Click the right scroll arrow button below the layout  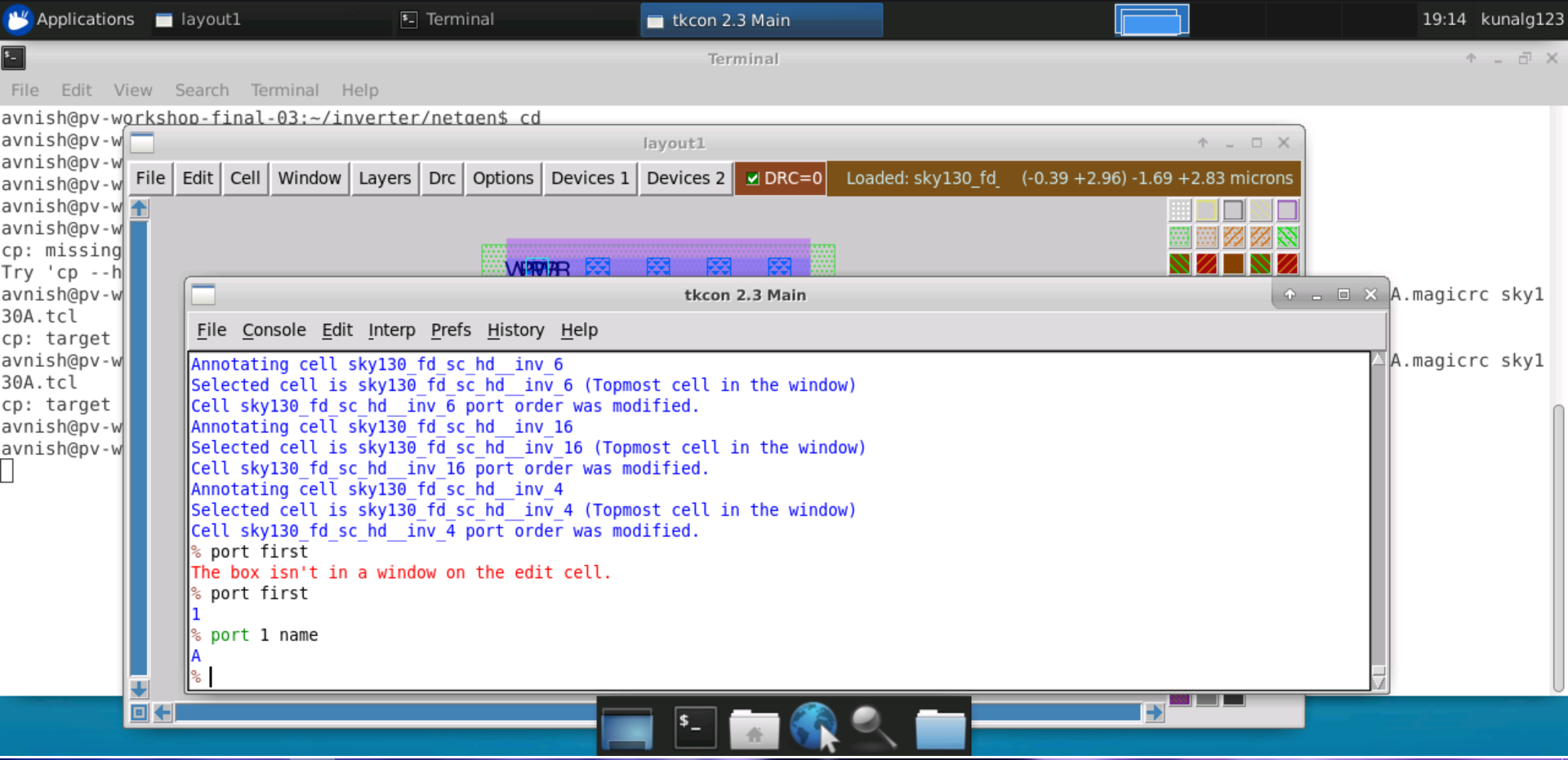pyautogui.click(x=1155, y=712)
